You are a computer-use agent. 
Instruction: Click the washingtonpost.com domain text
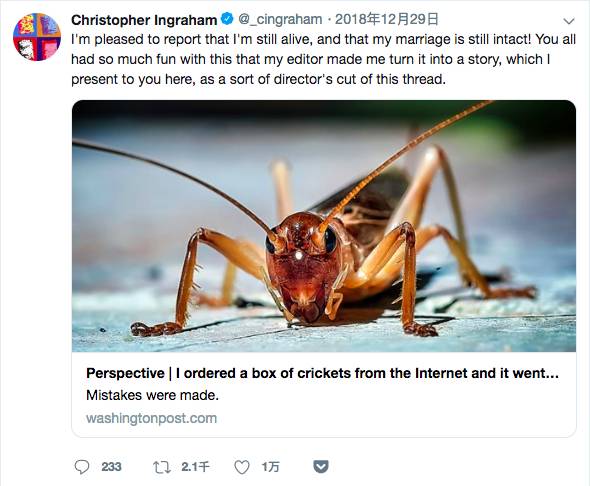152,418
